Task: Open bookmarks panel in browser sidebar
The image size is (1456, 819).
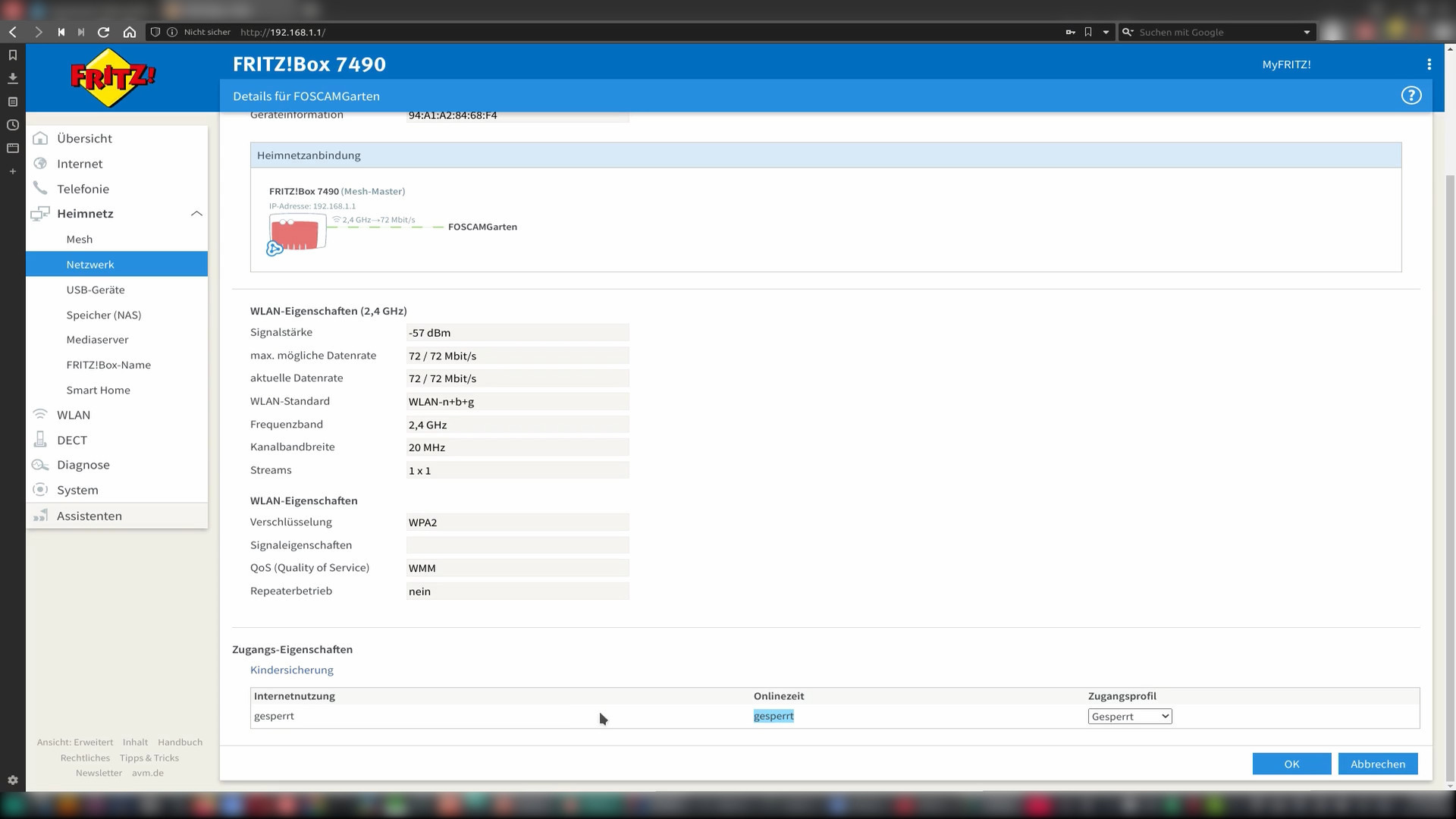Action: 12,55
